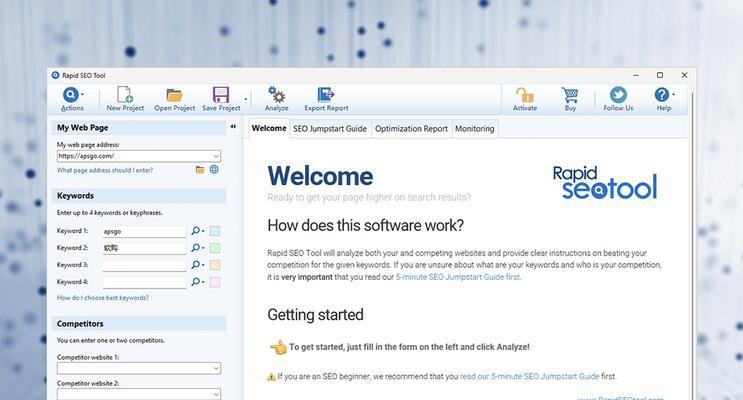The width and height of the screenshot is (743, 400).
Task: Save Project with the floppy icon
Action: point(221,95)
